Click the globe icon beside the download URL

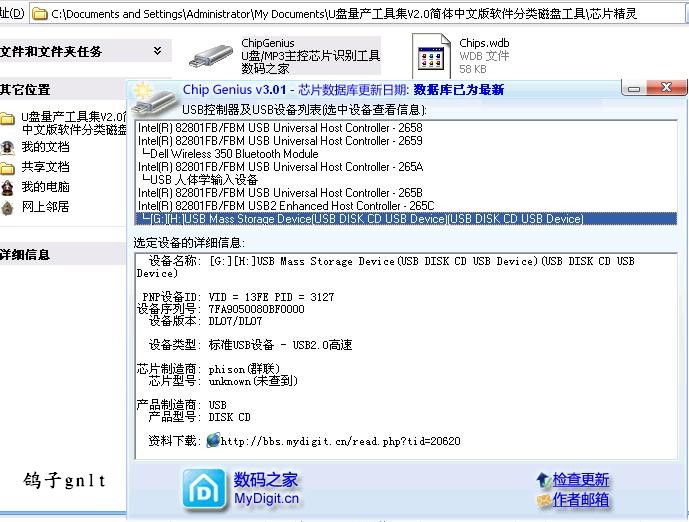(x=213, y=440)
